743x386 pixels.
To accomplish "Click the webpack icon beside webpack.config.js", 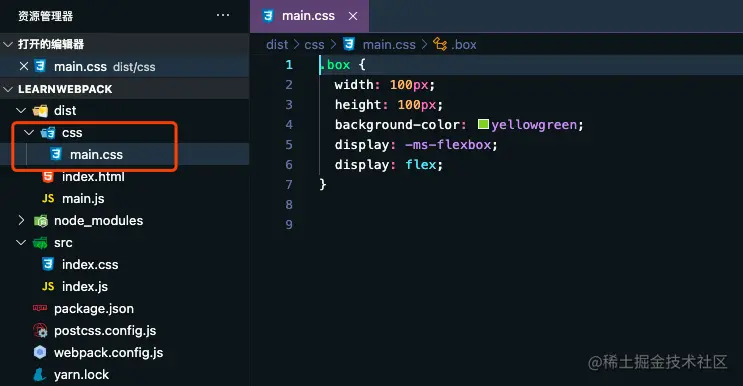I will point(40,352).
